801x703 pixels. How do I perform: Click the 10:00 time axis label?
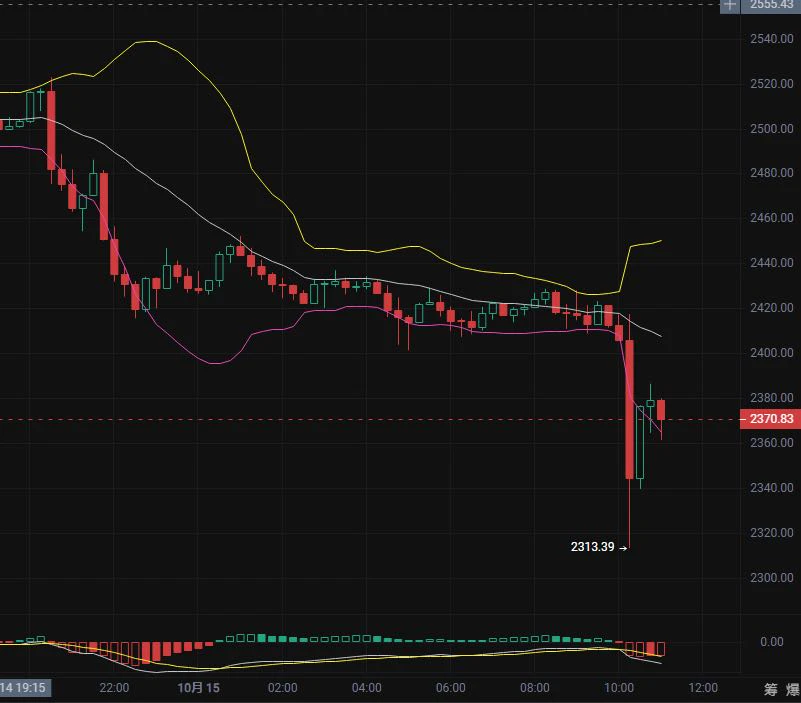coord(619,688)
